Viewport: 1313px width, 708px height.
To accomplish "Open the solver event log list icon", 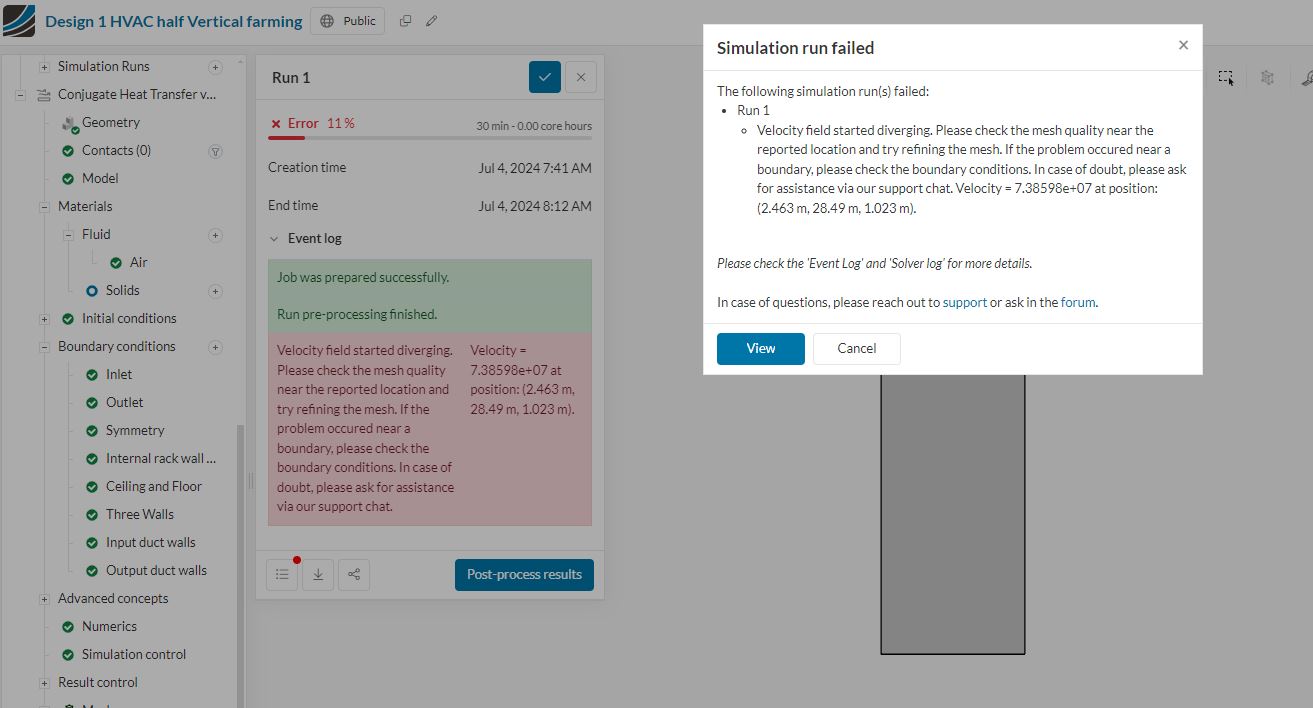I will point(282,574).
